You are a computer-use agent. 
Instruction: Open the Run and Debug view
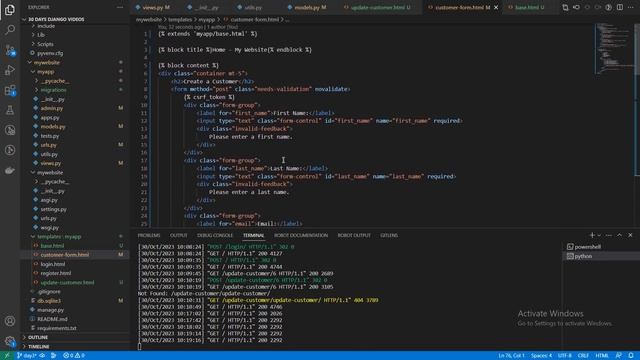pyautogui.click(x=10, y=70)
